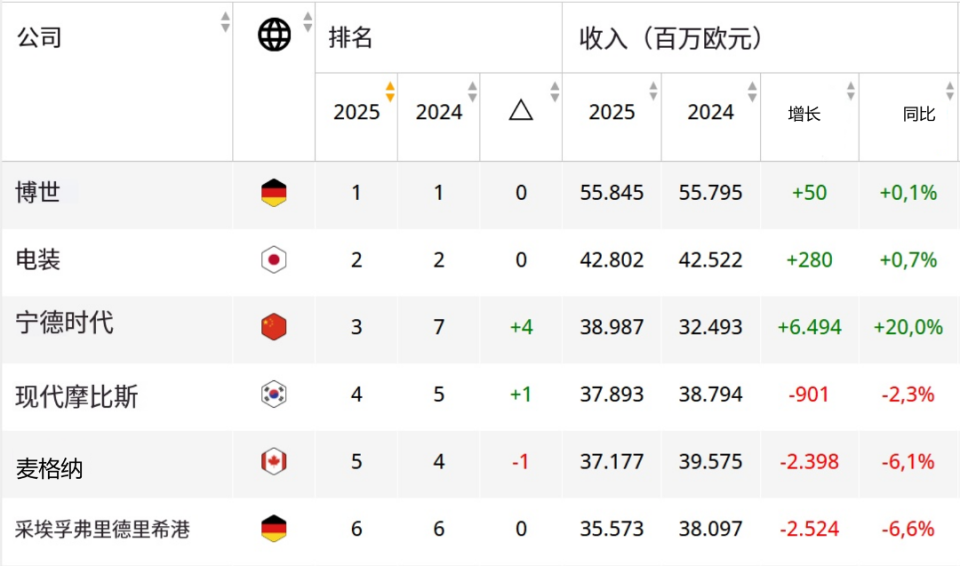Image resolution: width=960 pixels, height=566 pixels.
Task: Click the Chinese flag next to 宁德时代
Action: click(274, 326)
